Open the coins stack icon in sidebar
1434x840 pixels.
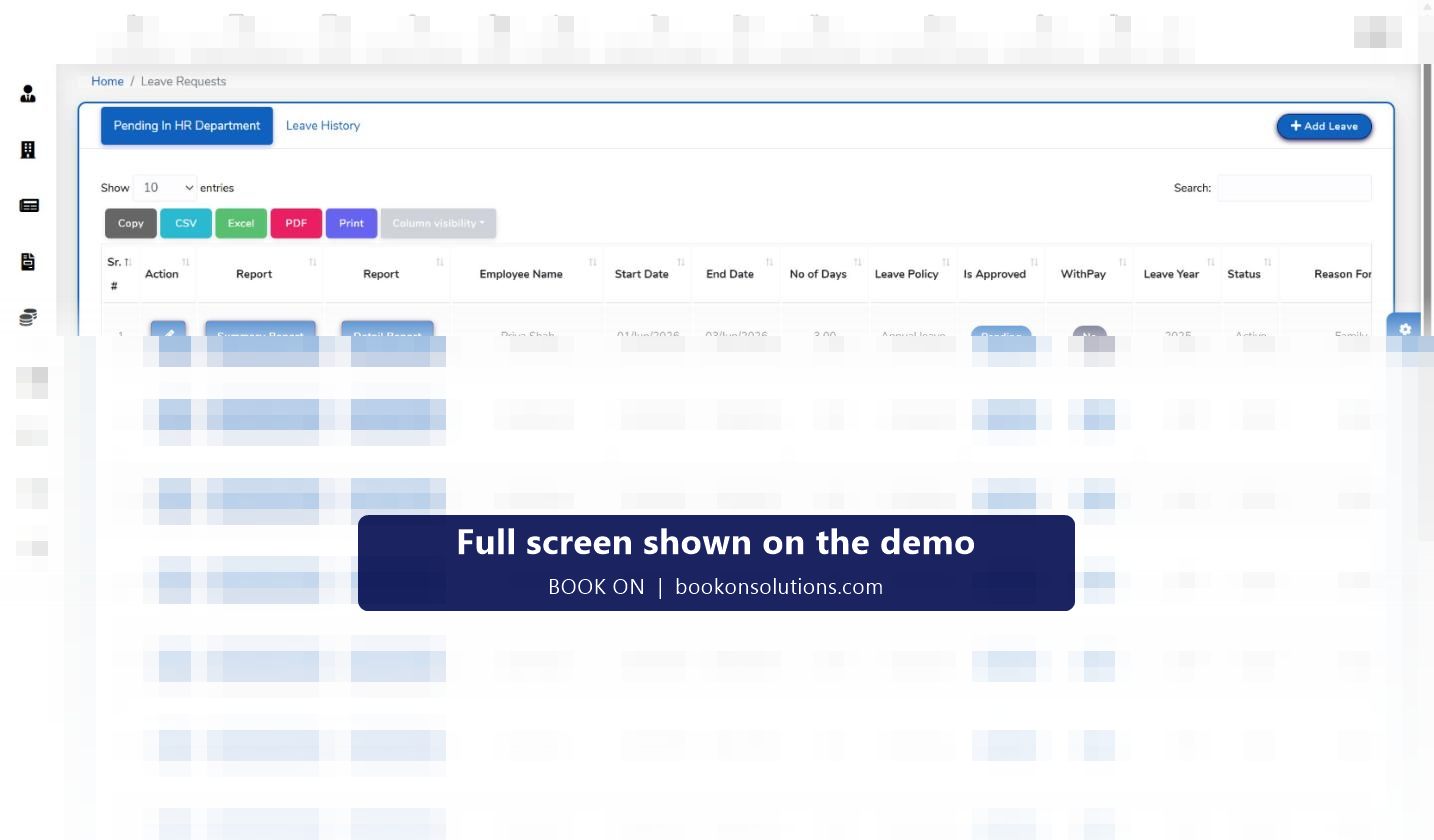click(x=28, y=317)
